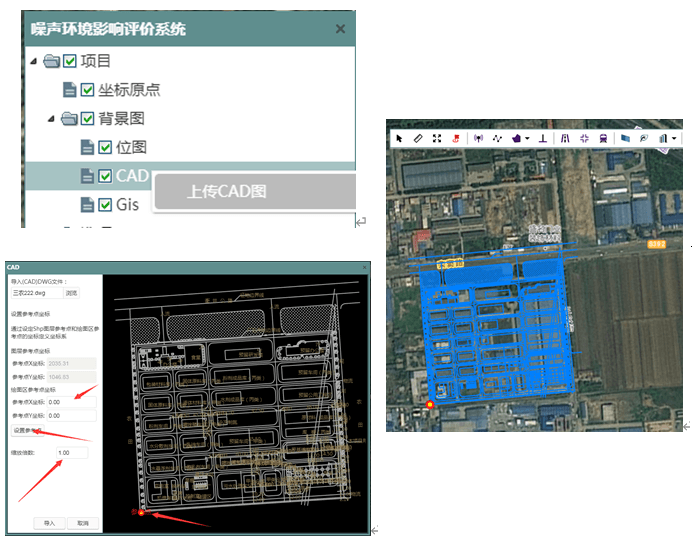This screenshot has height=545, width=697.
Task: Select the 位图 tree item
Action: tap(131, 147)
